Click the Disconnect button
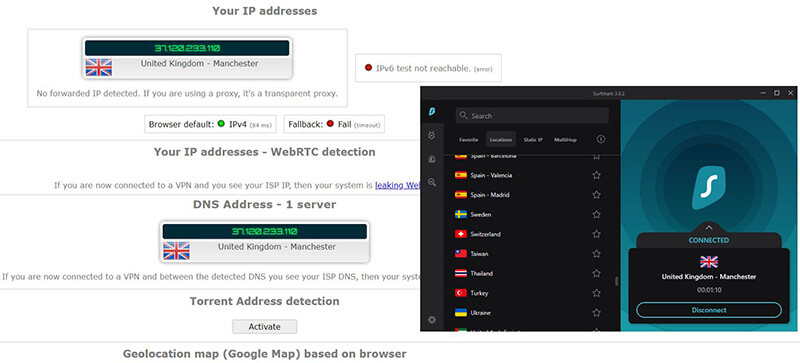 (x=709, y=310)
